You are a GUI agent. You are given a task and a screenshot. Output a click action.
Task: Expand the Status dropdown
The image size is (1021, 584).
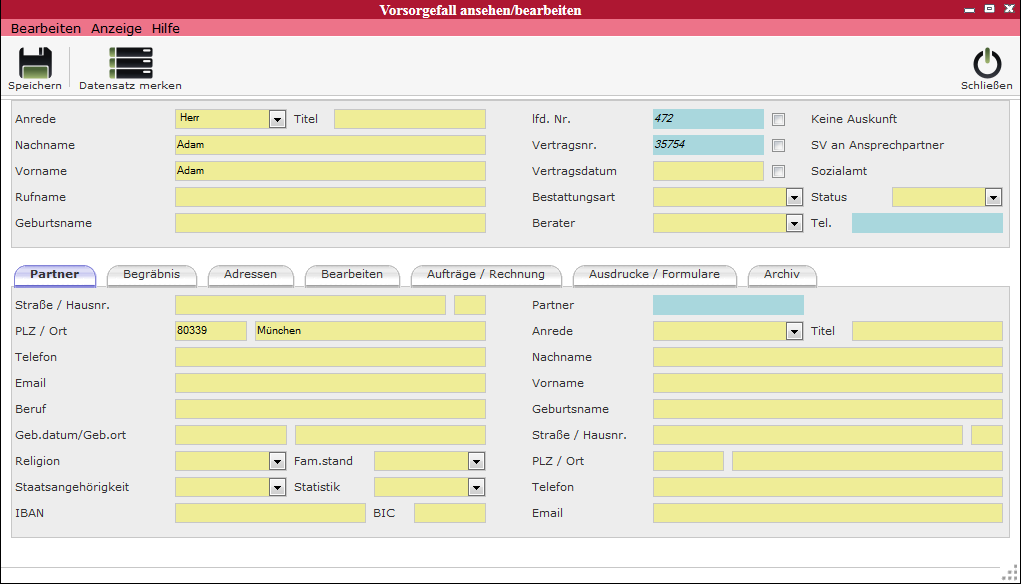(x=993, y=197)
